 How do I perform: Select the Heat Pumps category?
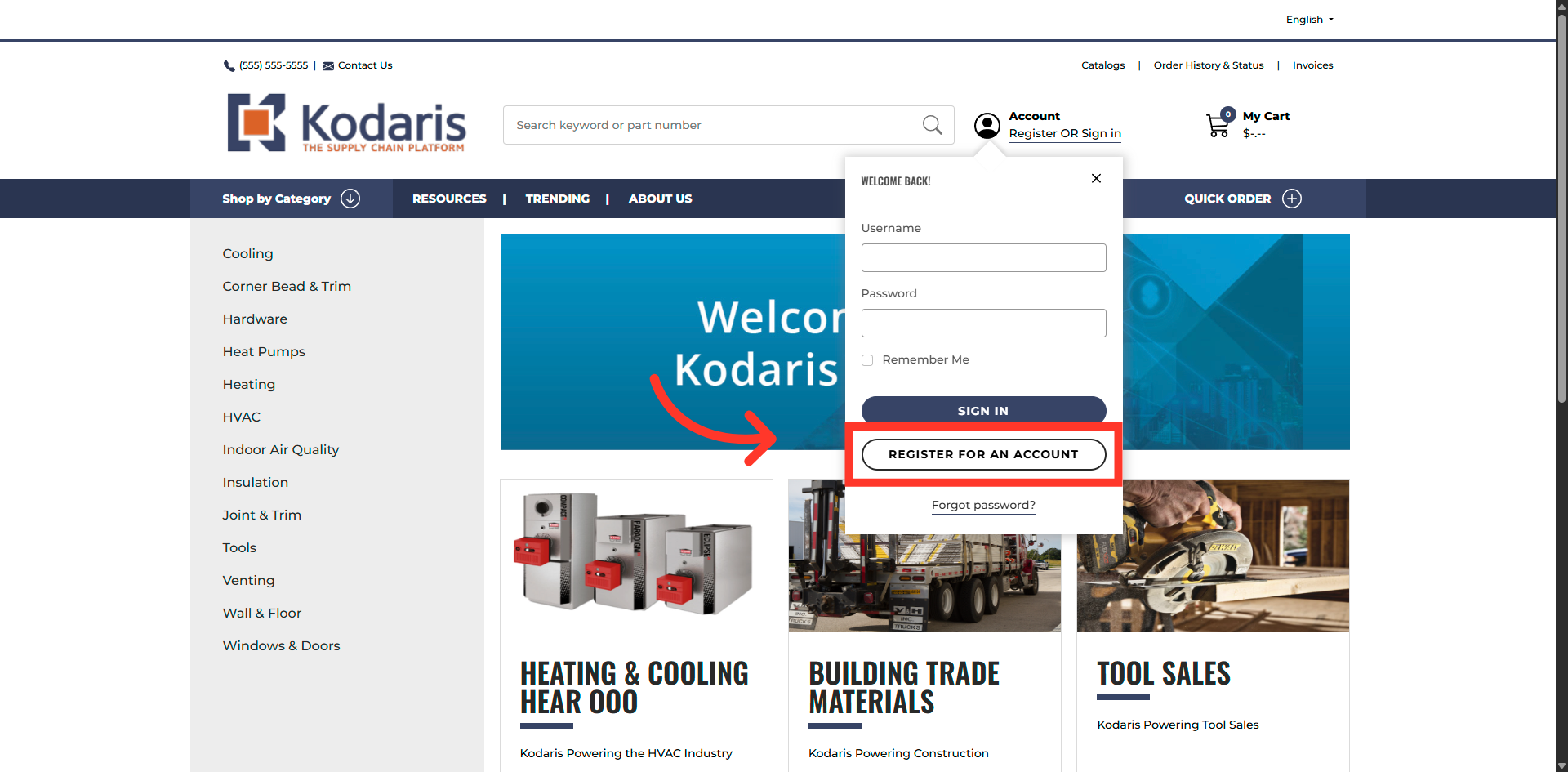pos(264,352)
